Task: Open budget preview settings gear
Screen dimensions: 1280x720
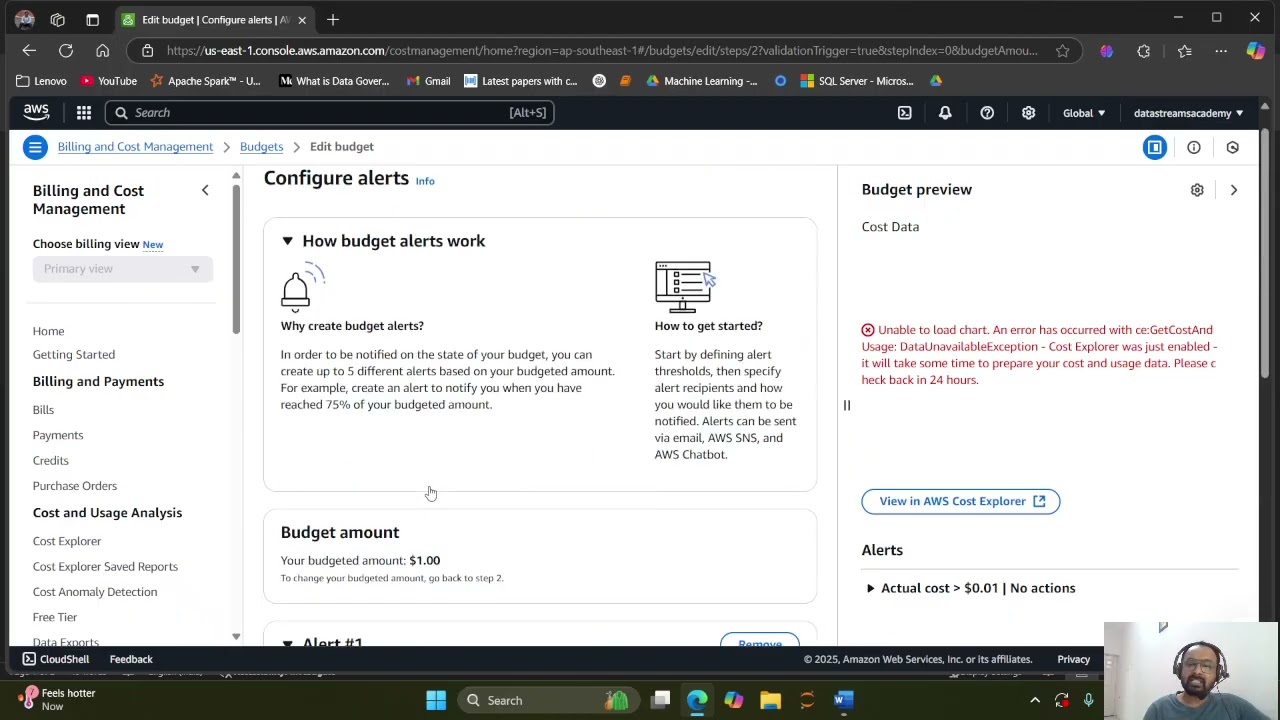Action: 1197,190
